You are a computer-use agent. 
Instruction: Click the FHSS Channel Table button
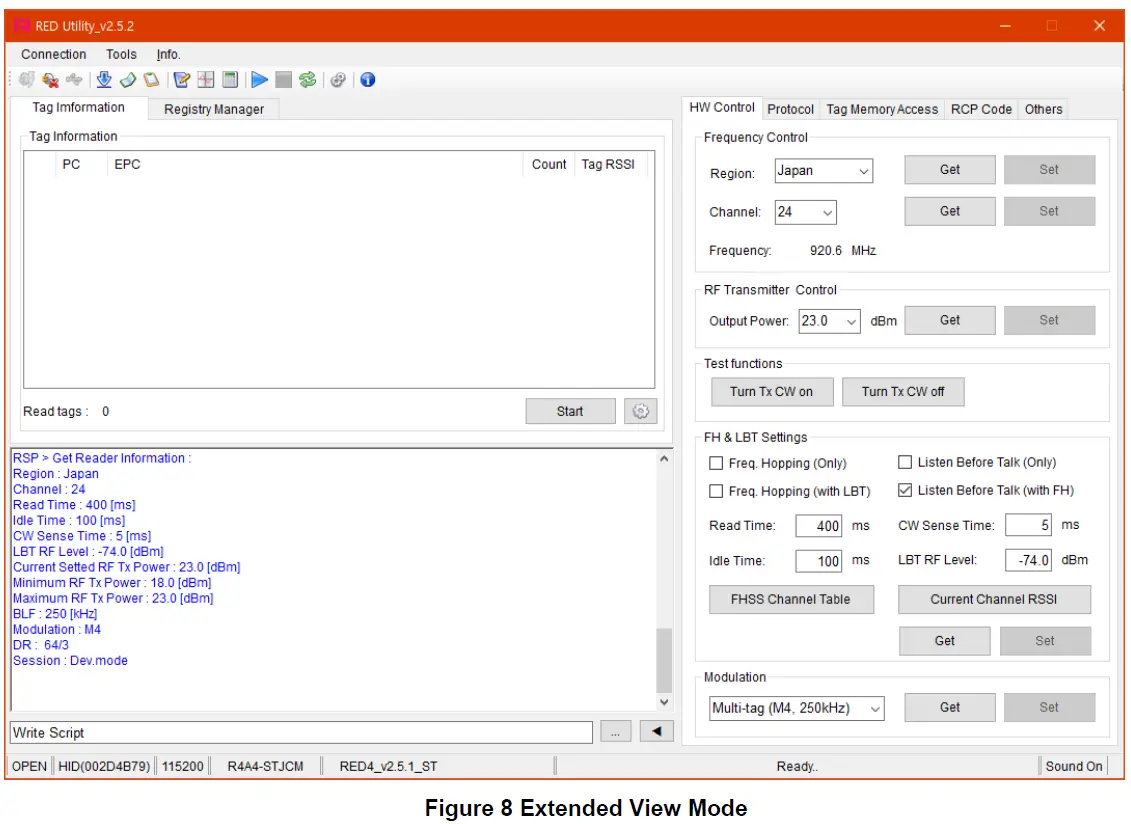791,600
